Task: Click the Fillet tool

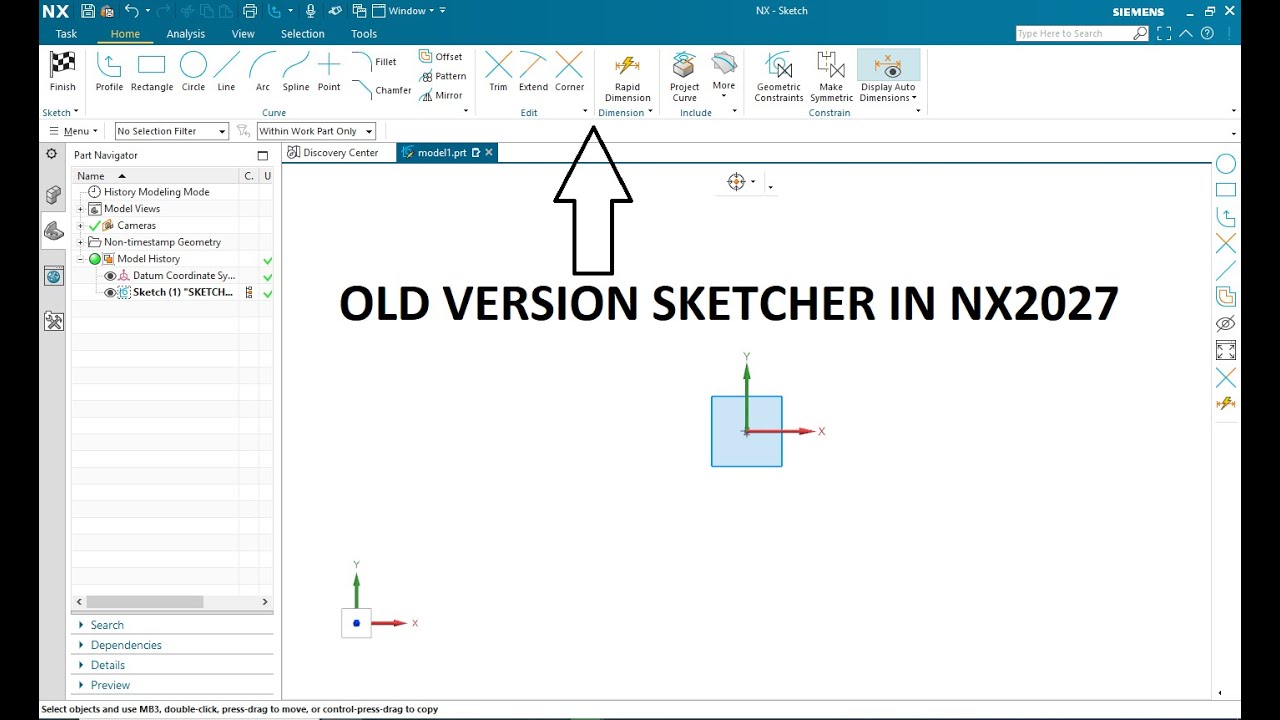Action: [374, 62]
